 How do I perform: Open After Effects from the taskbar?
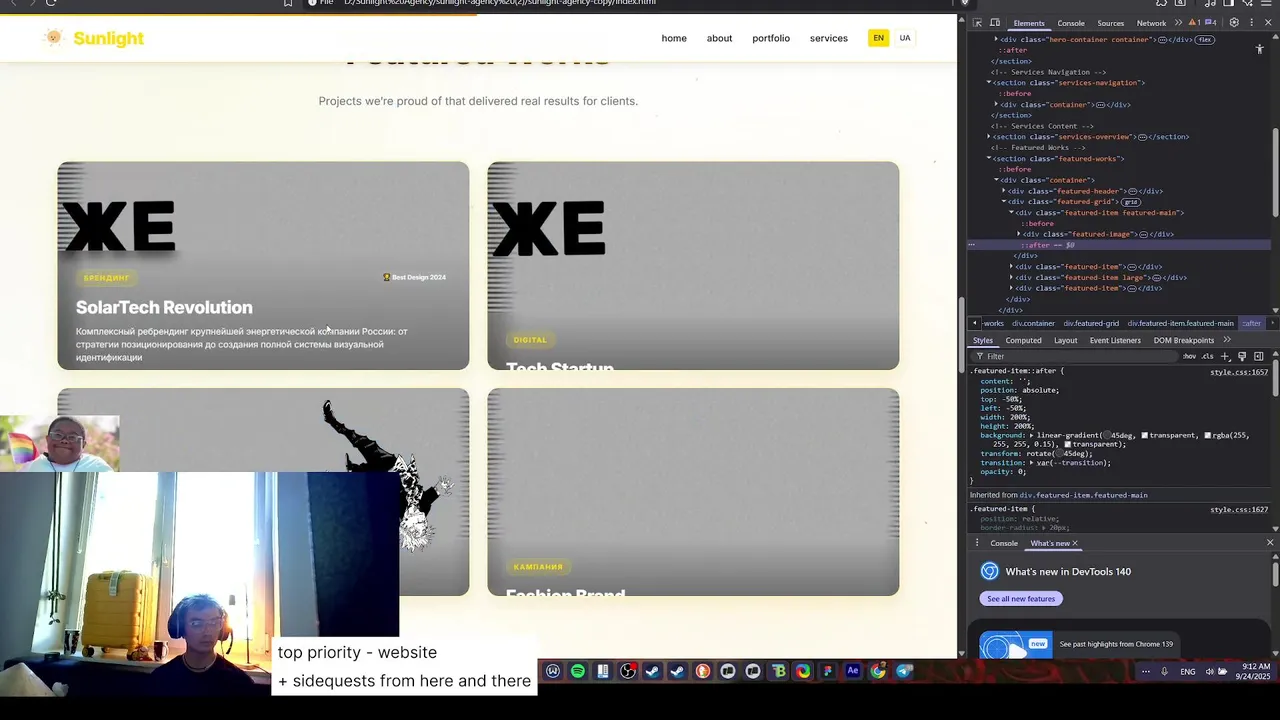(x=853, y=672)
